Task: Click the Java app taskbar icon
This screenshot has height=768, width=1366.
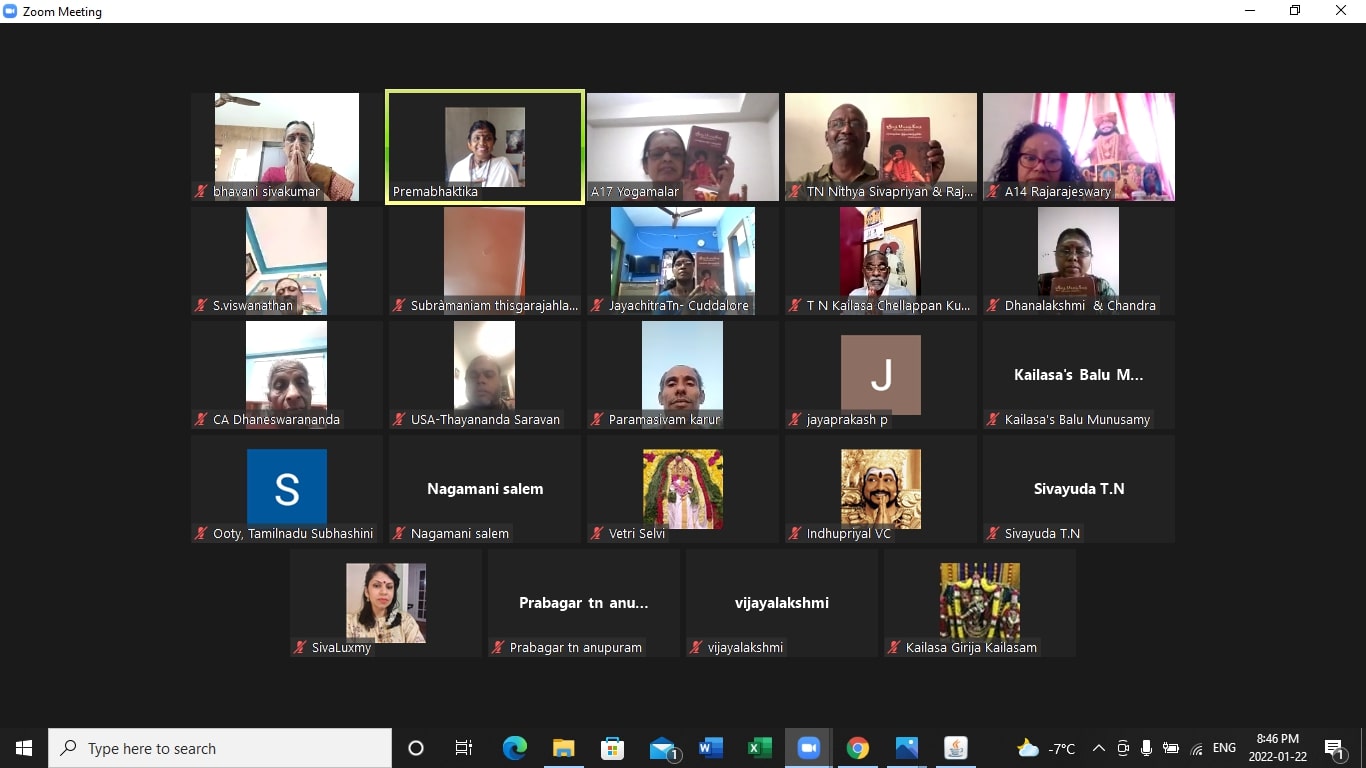Action: tap(955, 748)
